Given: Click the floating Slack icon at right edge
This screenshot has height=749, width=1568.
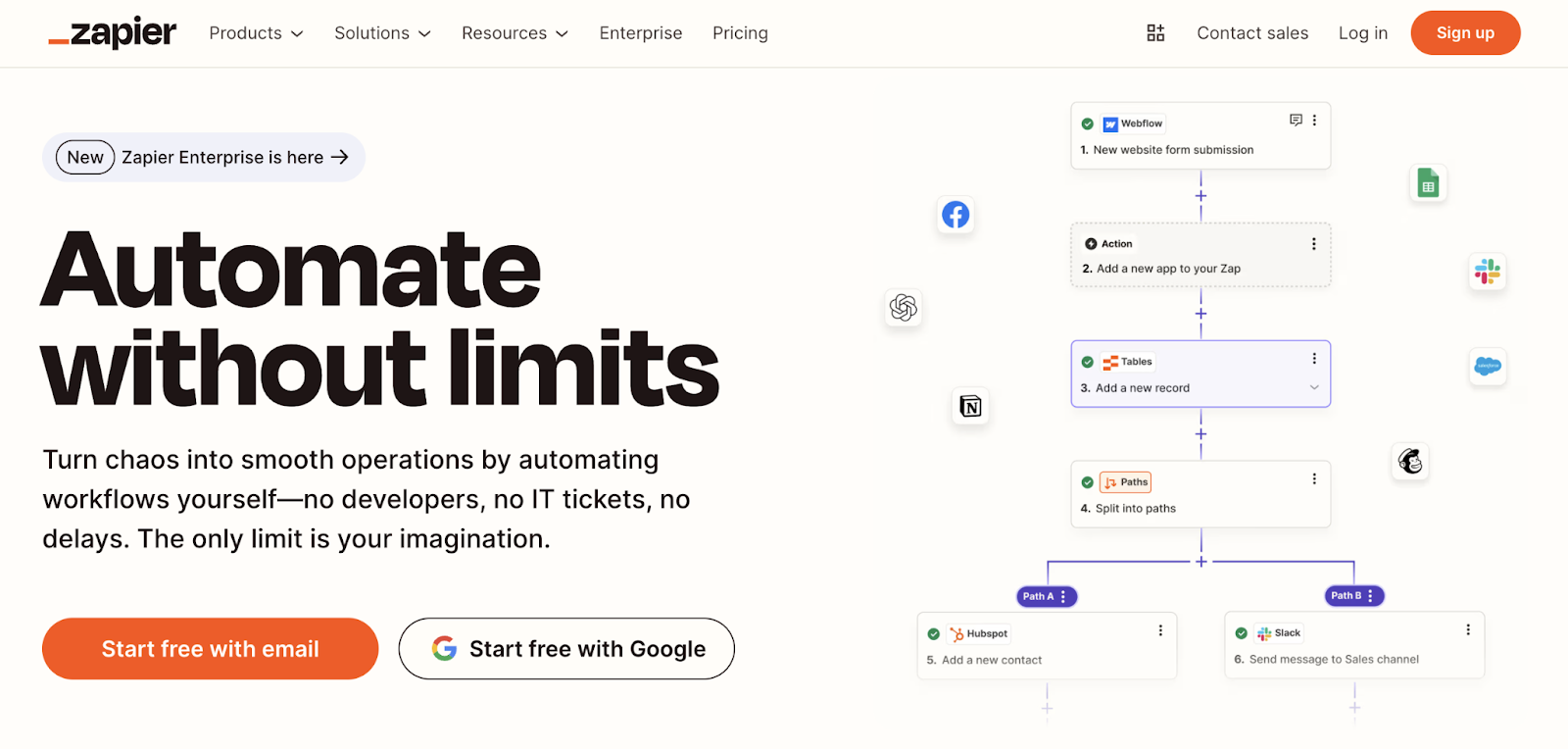Looking at the screenshot, I should click(1487, 272).
